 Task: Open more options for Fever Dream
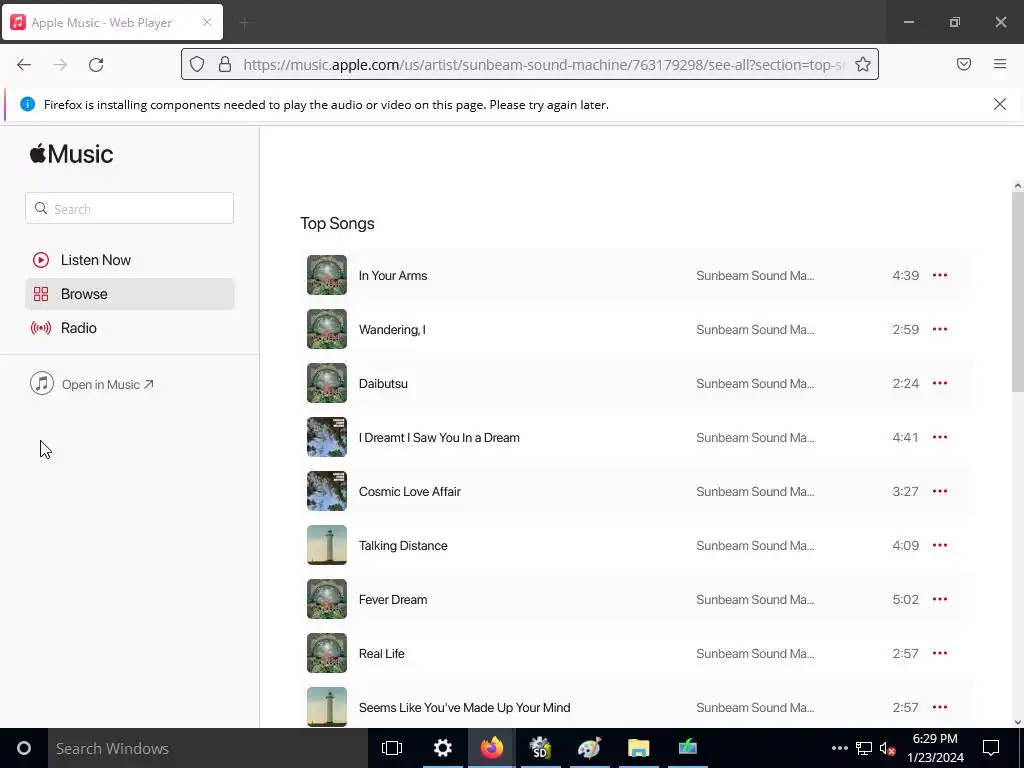coord(940,600)
